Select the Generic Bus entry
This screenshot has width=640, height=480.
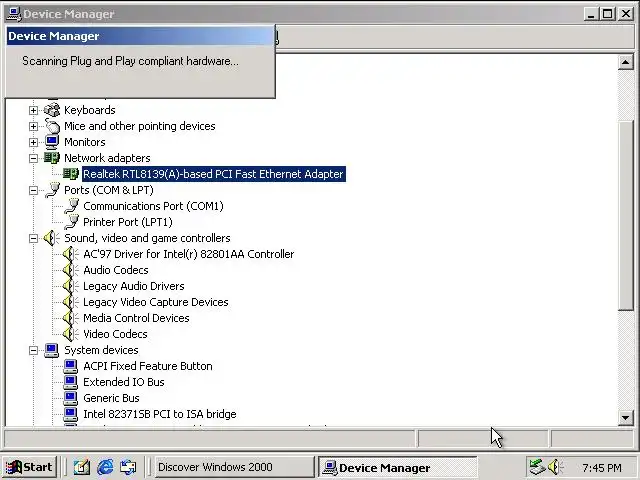click(111, 398)
